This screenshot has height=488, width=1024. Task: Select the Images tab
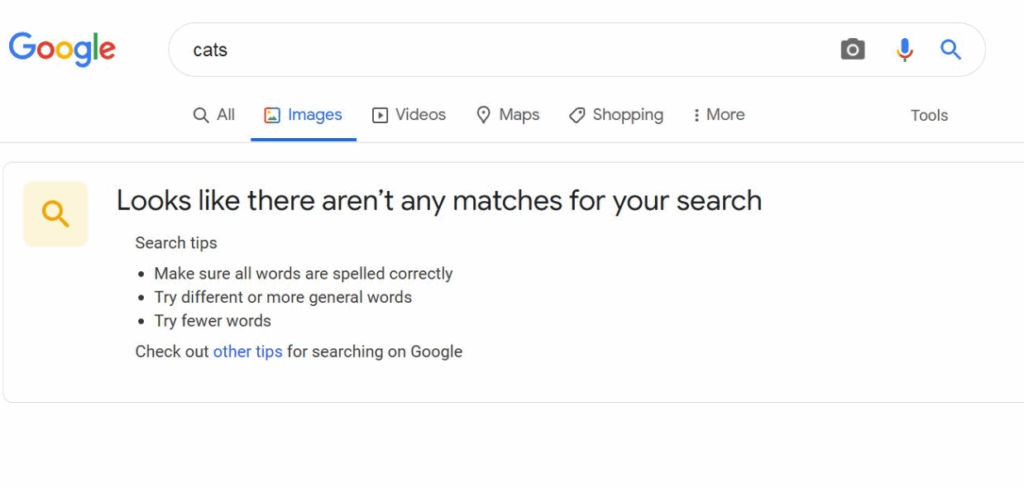coord(303,115)
